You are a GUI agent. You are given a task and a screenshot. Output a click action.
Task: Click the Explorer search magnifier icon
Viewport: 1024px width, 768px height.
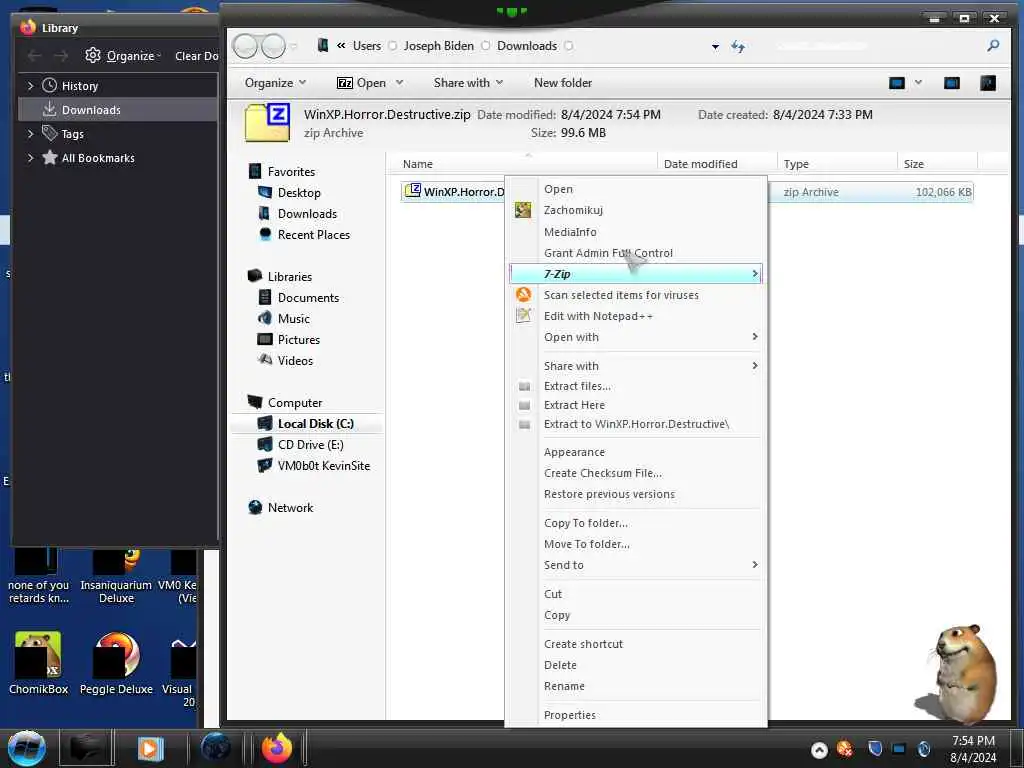pyautogui.click(x=993, y=46)
